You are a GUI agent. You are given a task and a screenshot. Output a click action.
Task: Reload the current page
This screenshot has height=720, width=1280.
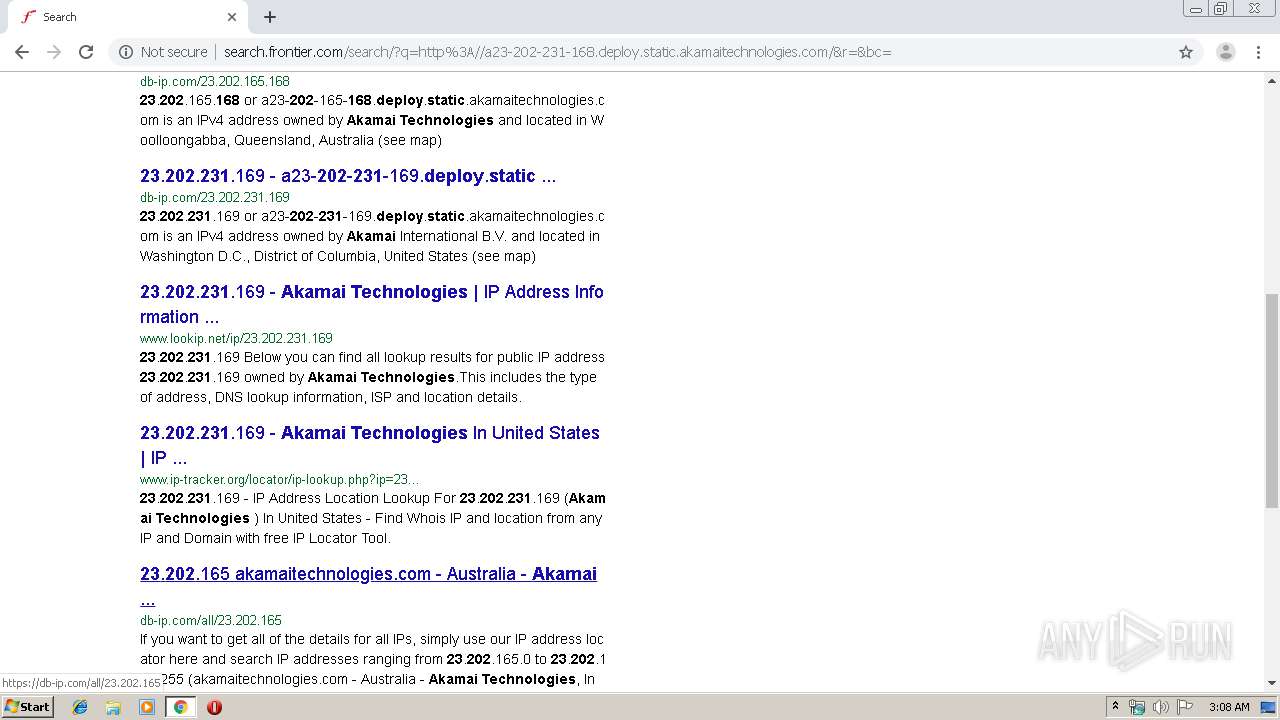86,52
